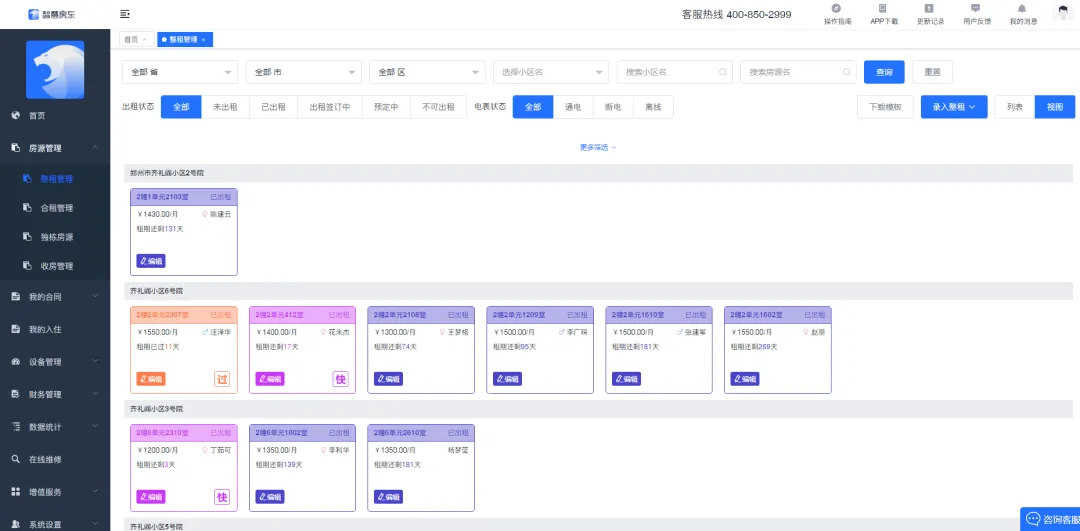Image resolution: width=1080 pixels, height=531 pixels.
Task: Open 合租管理 in the sidebar
Action: (57, 208)
